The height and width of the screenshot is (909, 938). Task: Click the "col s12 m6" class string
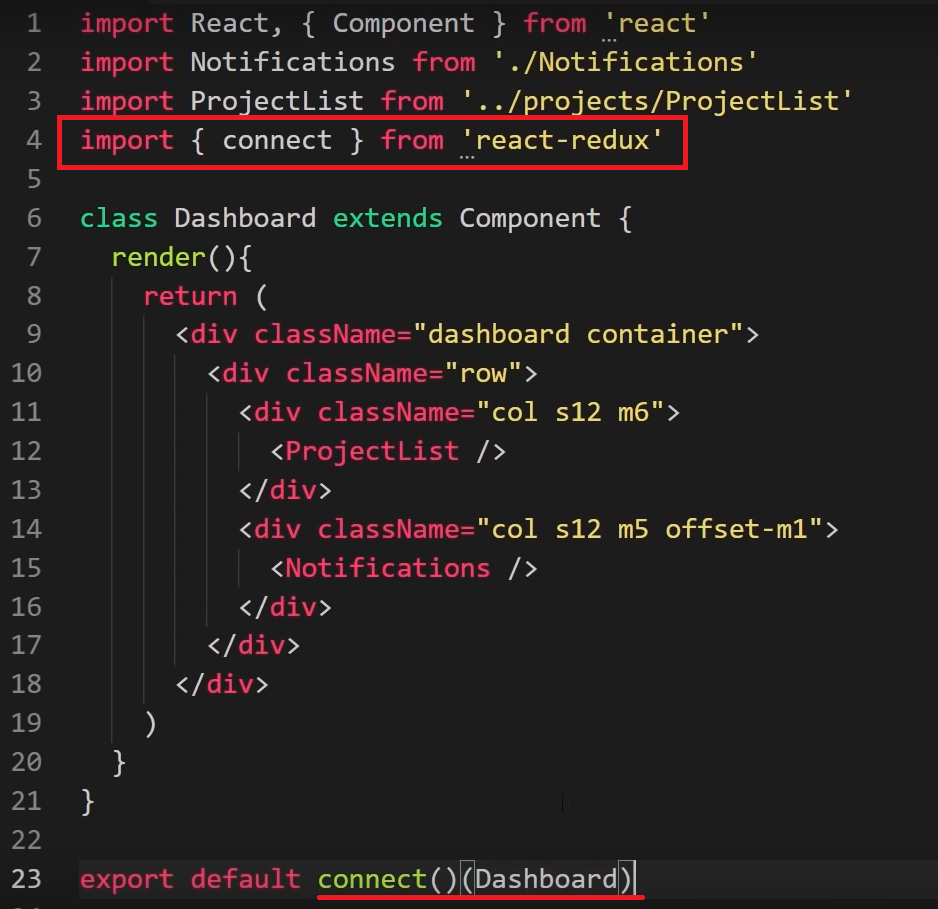570,412
